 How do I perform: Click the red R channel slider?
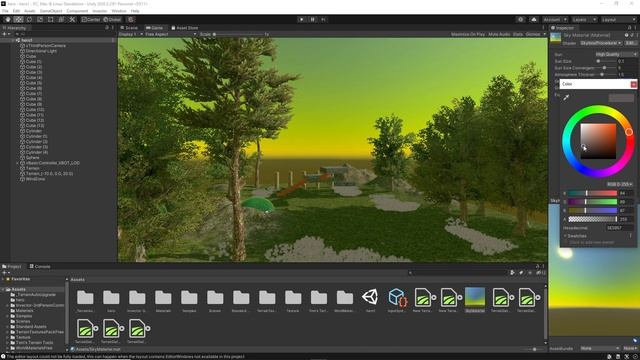point(593,193)
